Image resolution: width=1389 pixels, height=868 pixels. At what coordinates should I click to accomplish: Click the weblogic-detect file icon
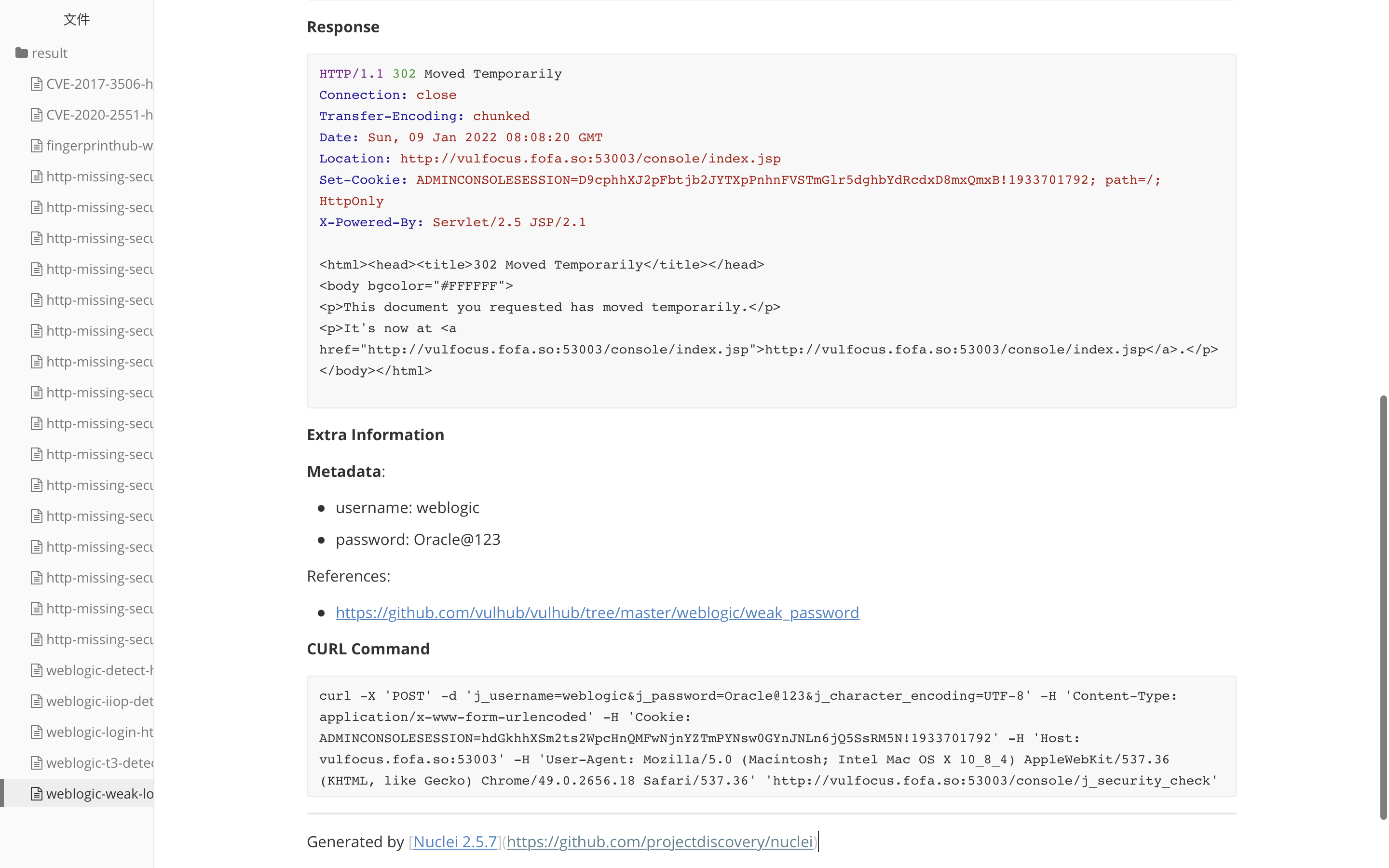tap(37, 670)
